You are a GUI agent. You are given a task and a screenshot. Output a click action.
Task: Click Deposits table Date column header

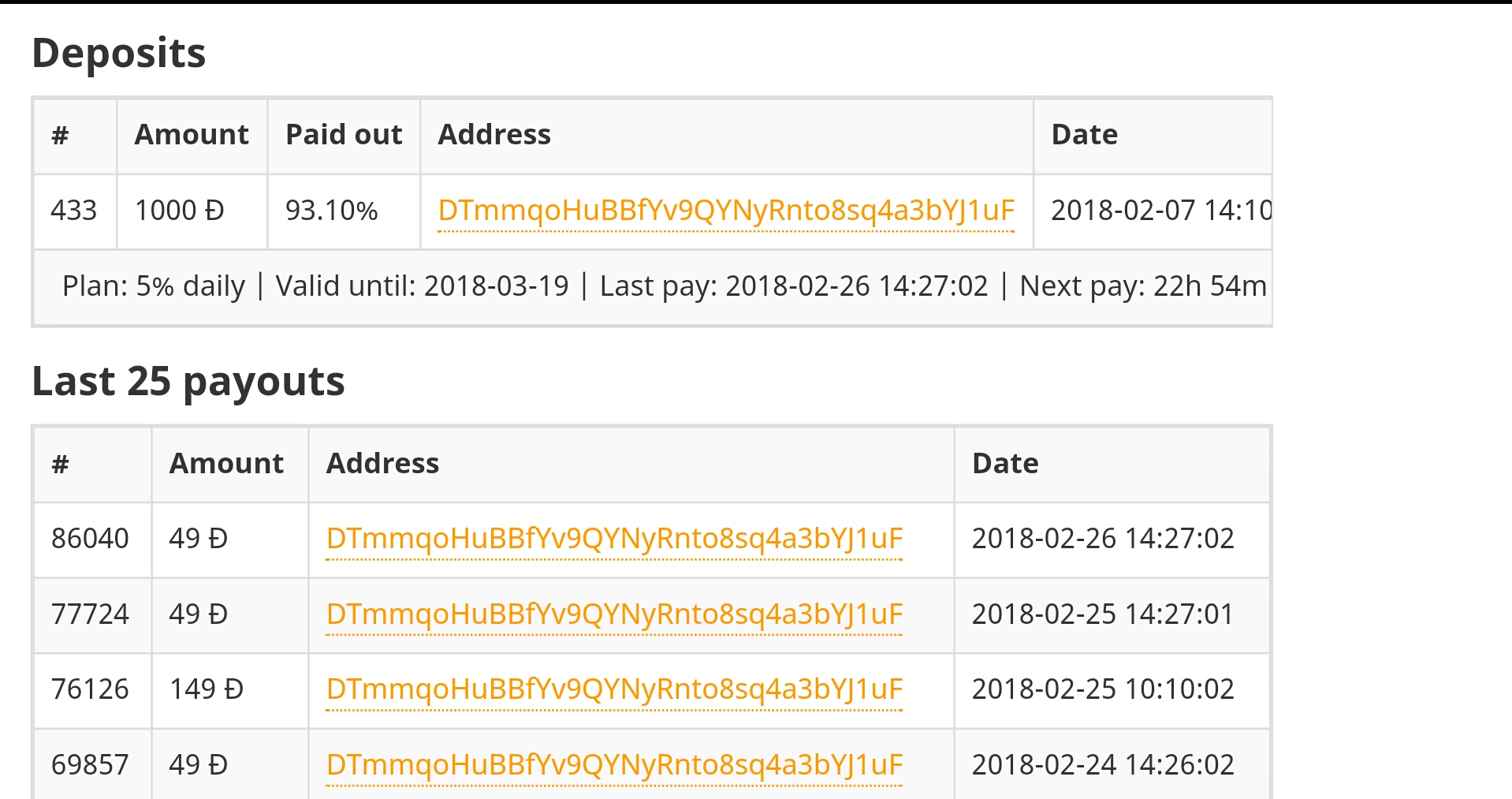pyautogui.click(x=1152, y=135)
